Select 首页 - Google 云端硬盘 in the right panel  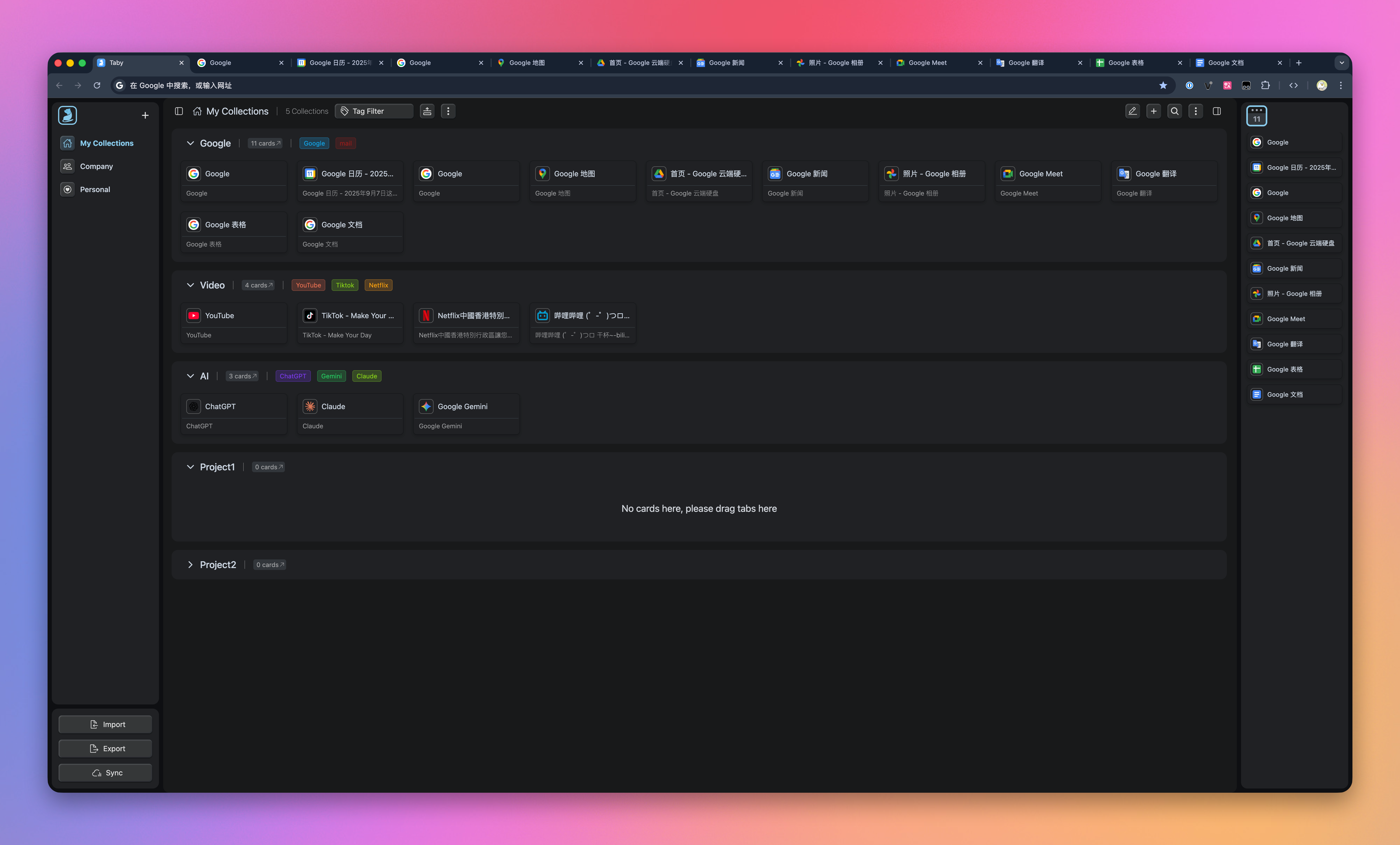coord(1294,243)
